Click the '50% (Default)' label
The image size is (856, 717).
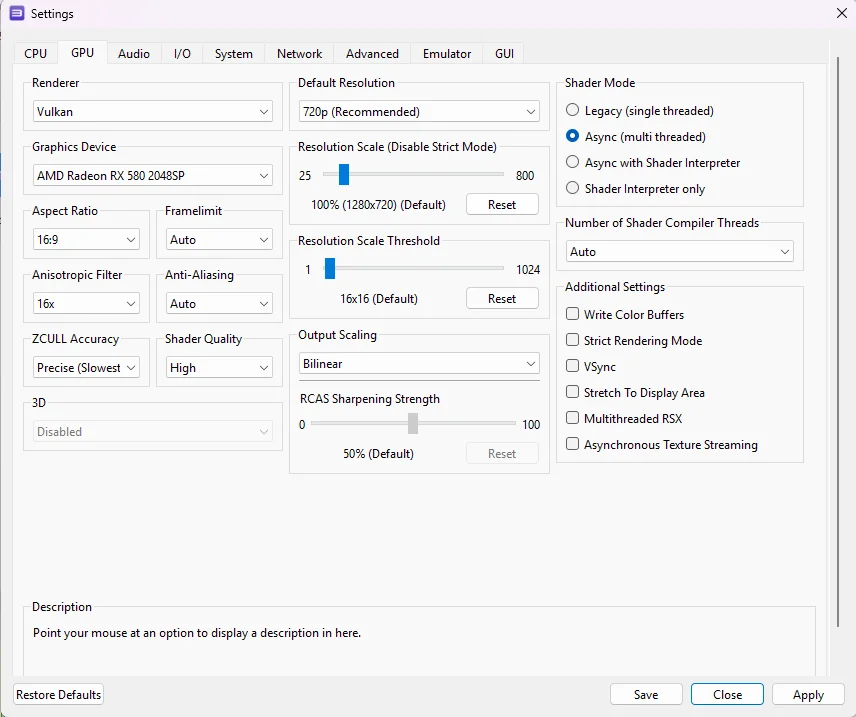point(378,454)
